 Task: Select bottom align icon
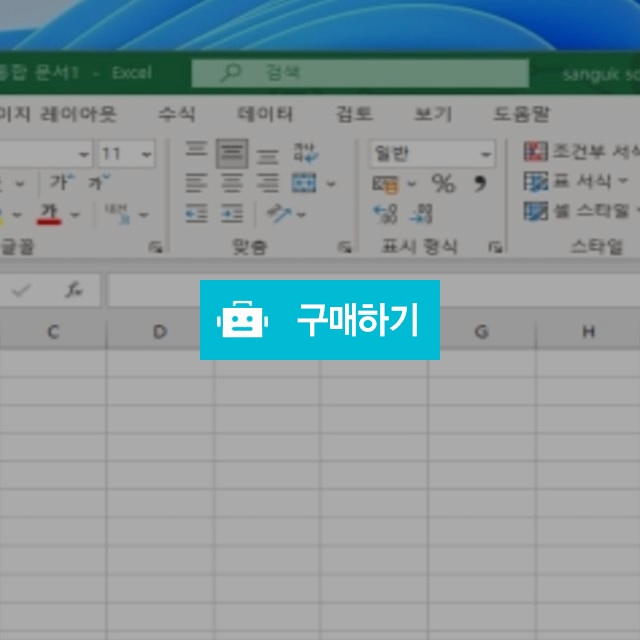(x=267, y=156)
